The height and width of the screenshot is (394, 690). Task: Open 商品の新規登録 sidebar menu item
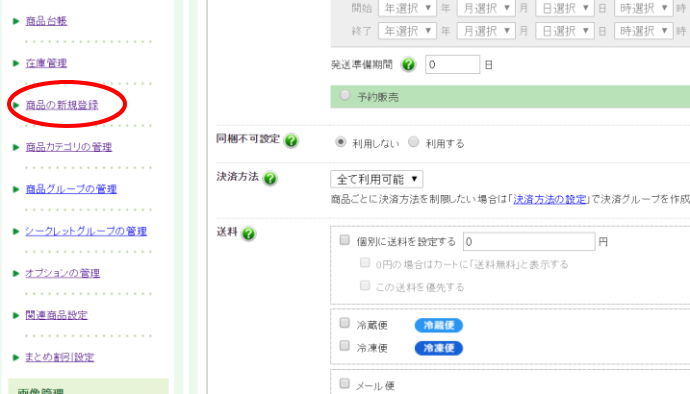[x=62, y=105]
